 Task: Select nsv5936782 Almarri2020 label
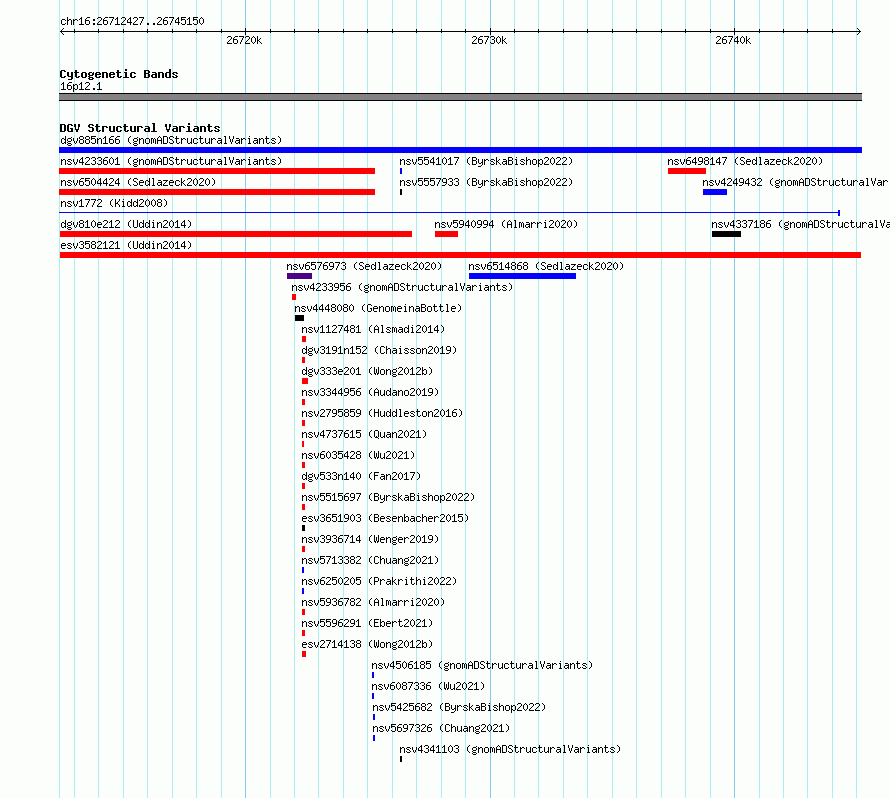[x=373, y=602]
